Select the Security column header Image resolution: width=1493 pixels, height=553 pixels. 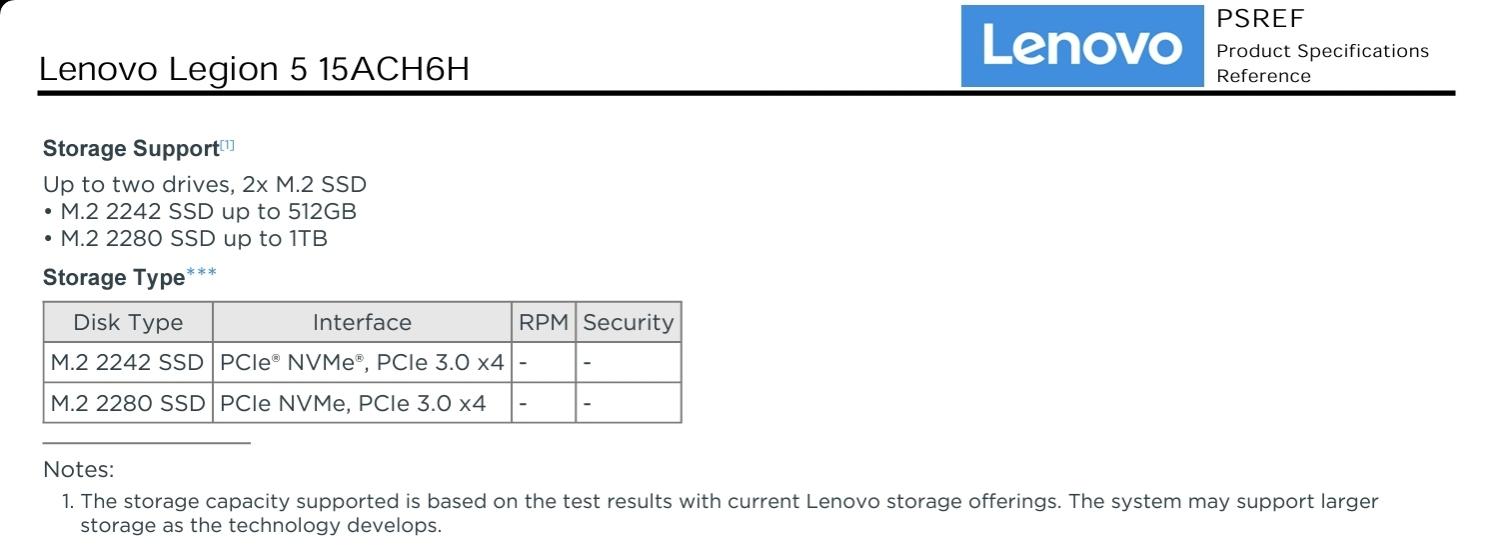point(628,322)
